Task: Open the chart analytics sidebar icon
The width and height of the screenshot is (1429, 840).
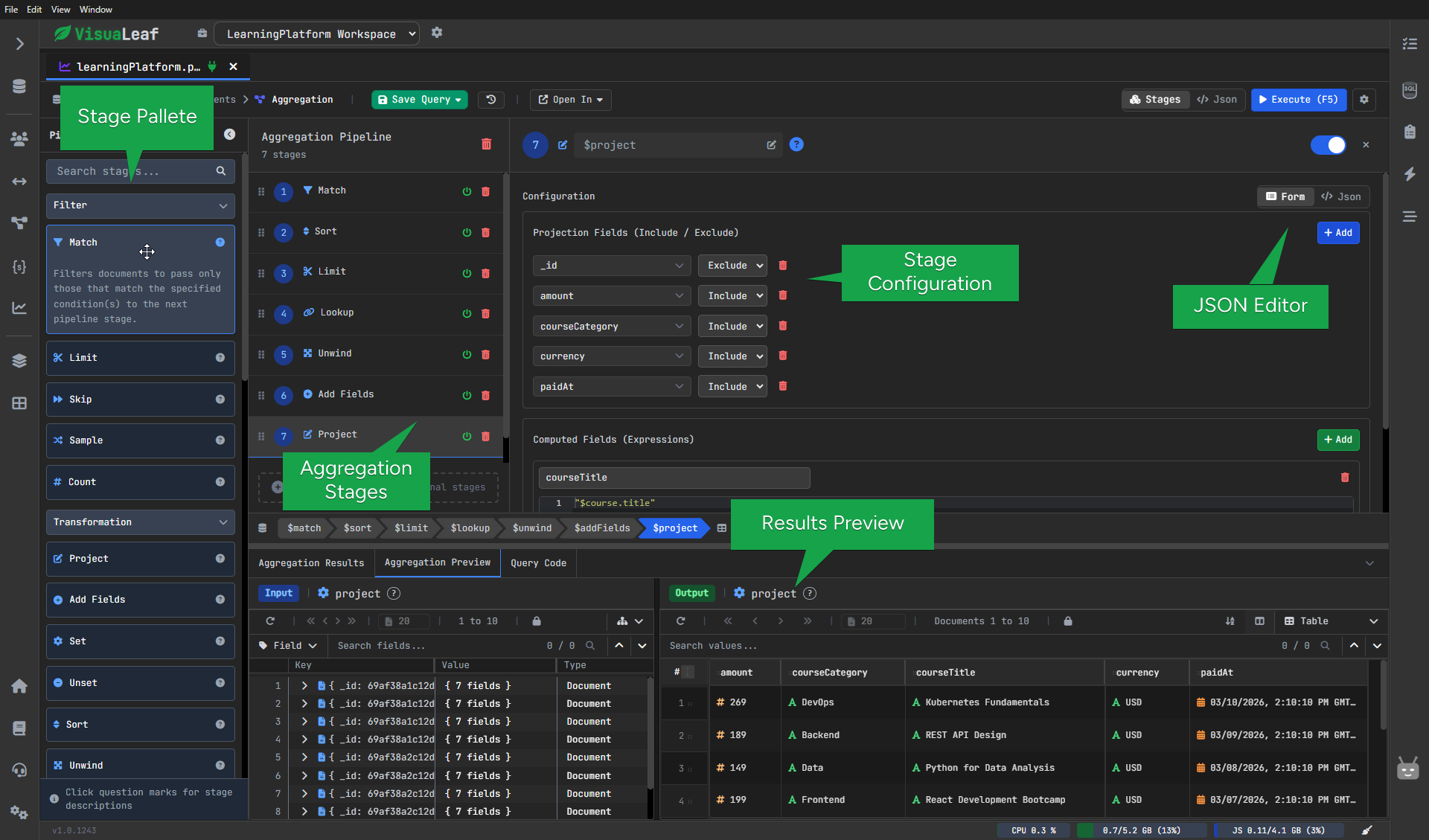Action: [19, 307]
